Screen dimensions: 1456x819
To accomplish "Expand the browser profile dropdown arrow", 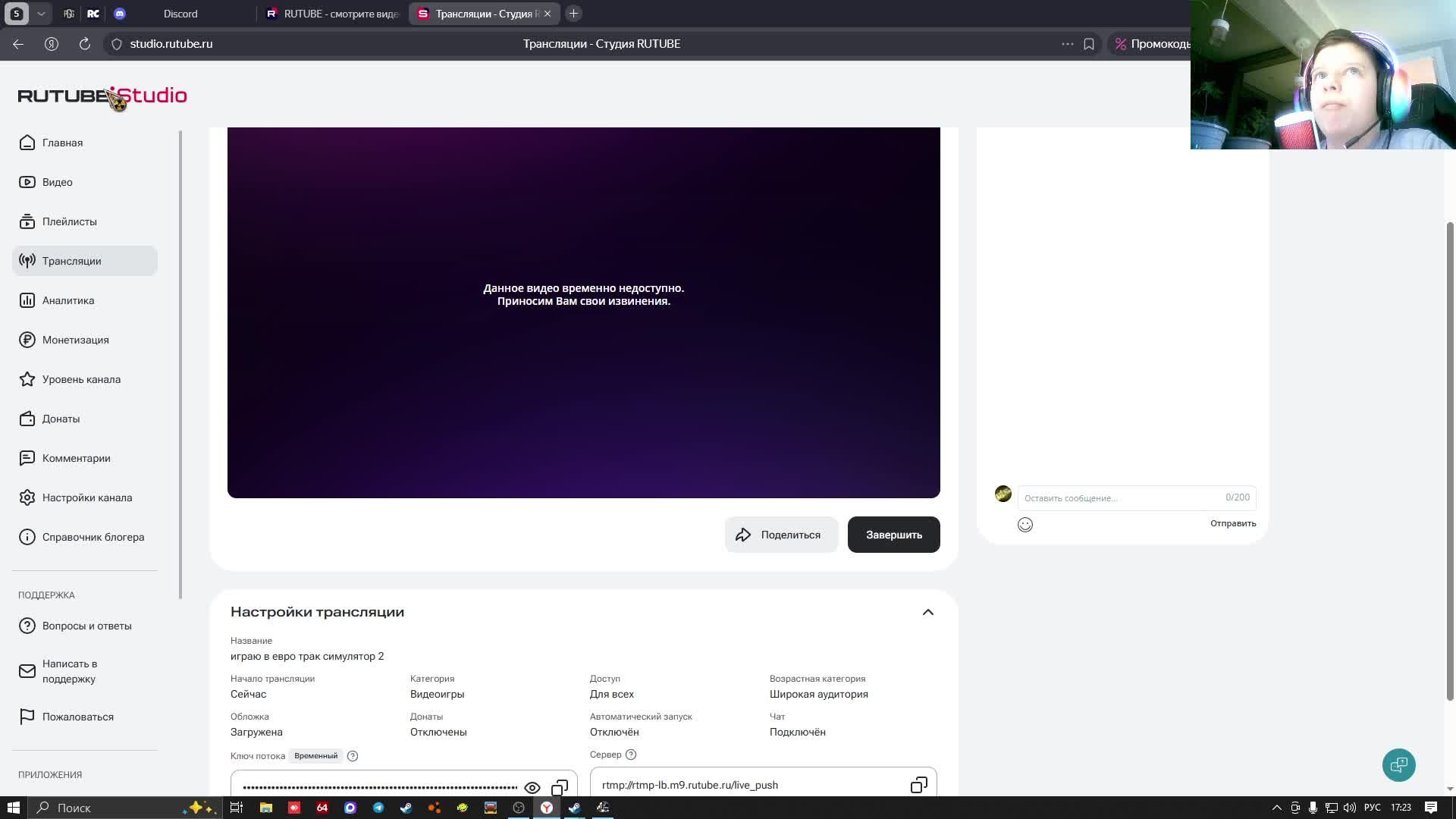I will 41,14.
